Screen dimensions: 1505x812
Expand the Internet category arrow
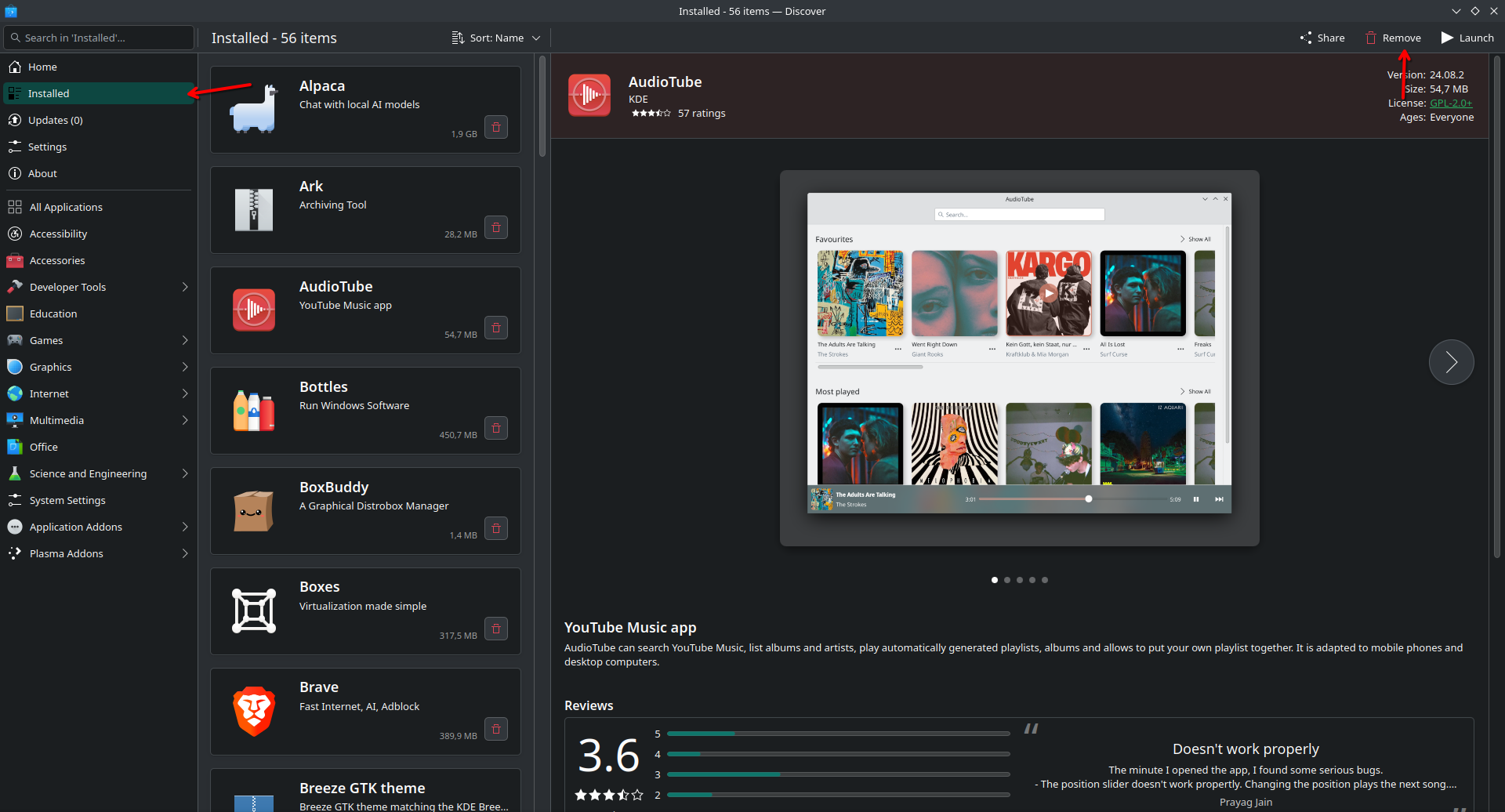[185, 393]
